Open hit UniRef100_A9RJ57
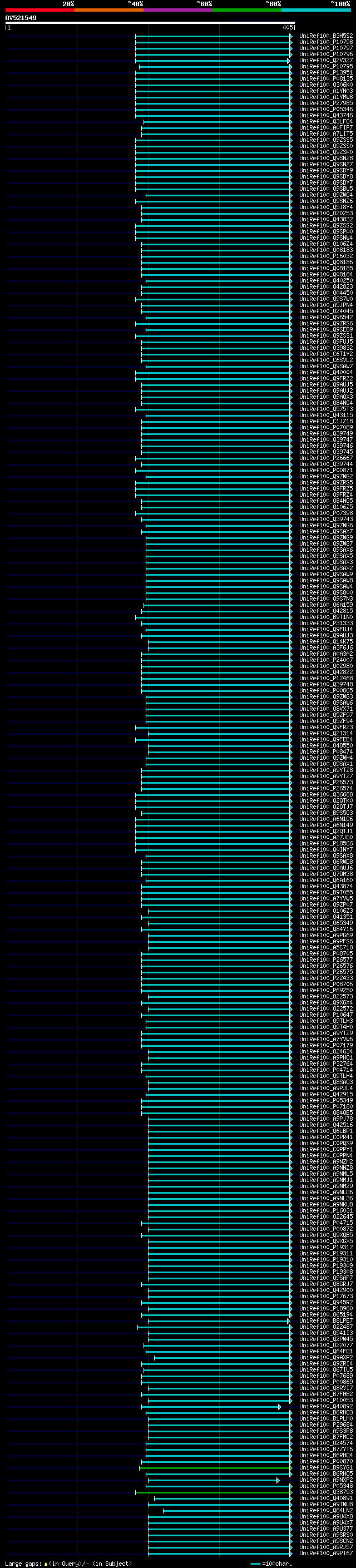Viewport: 356px width, 1568px height. point(326,1547)
